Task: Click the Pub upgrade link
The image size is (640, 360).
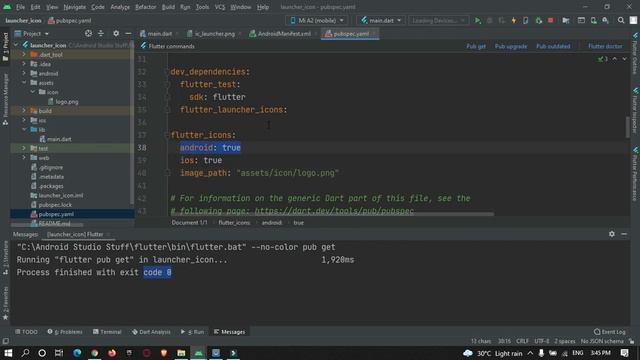Action: (x=511, y=46)
